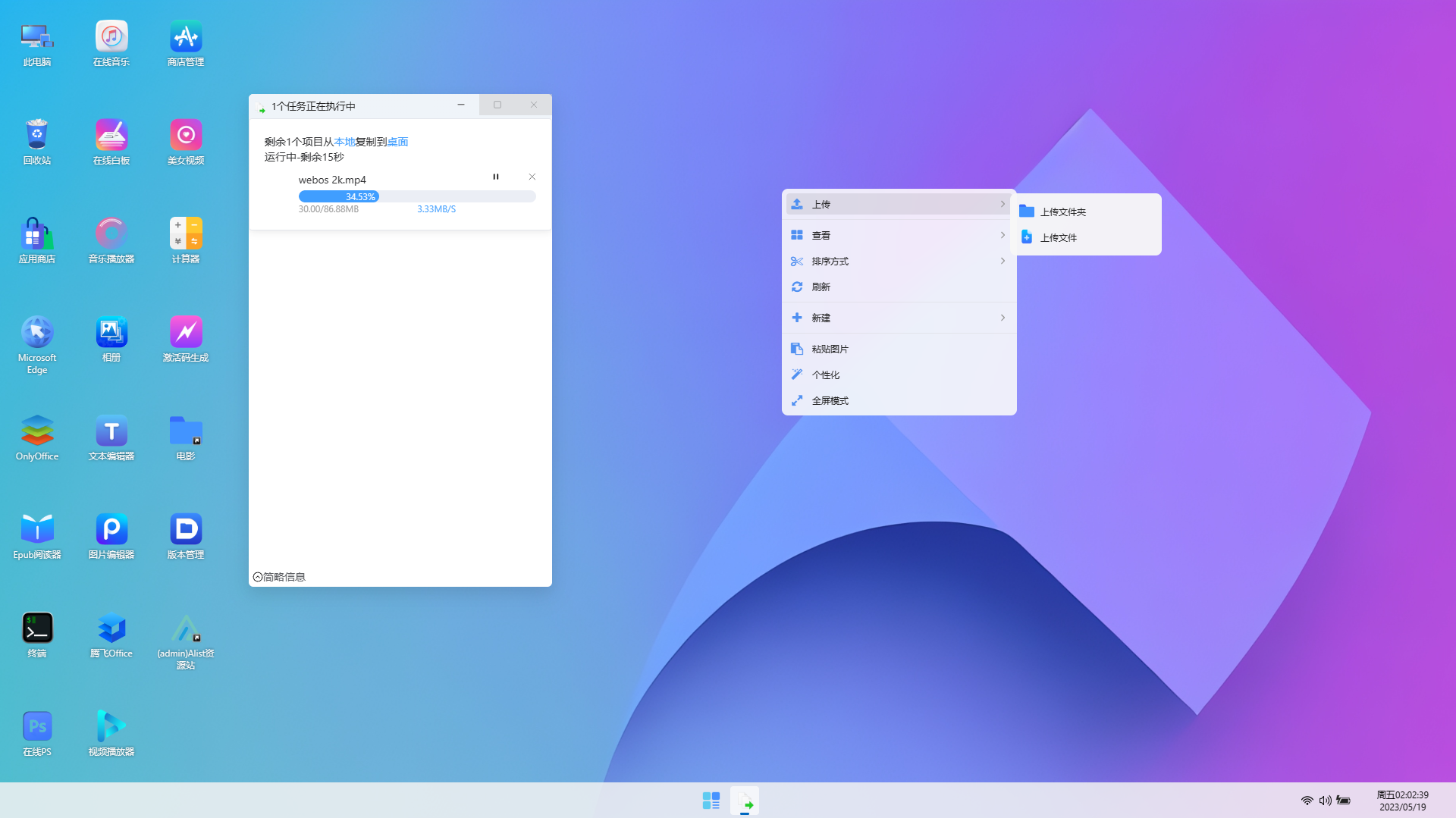Expand the 排序方式 submenu
The width and height of the screenshot is (1456, 818).
(899, 261)
